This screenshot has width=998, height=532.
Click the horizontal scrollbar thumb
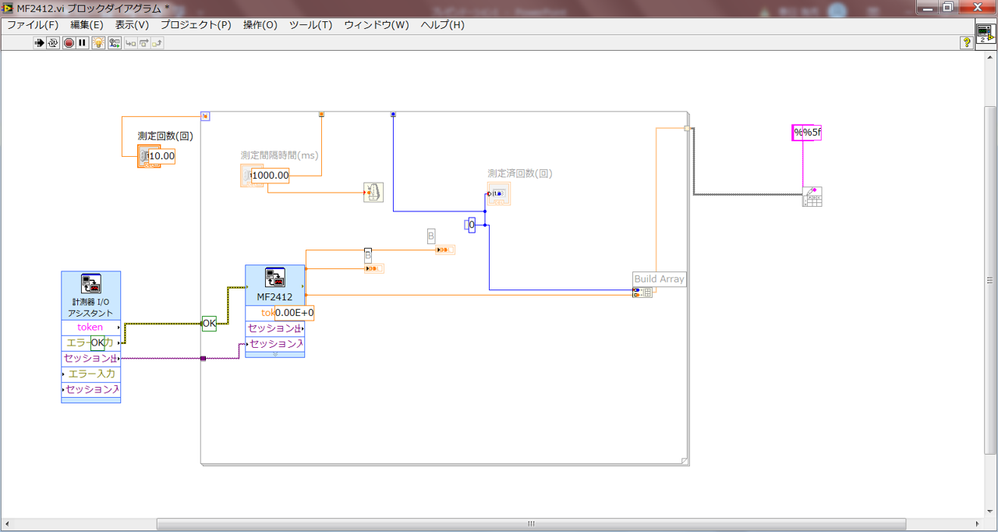(531, 524)
